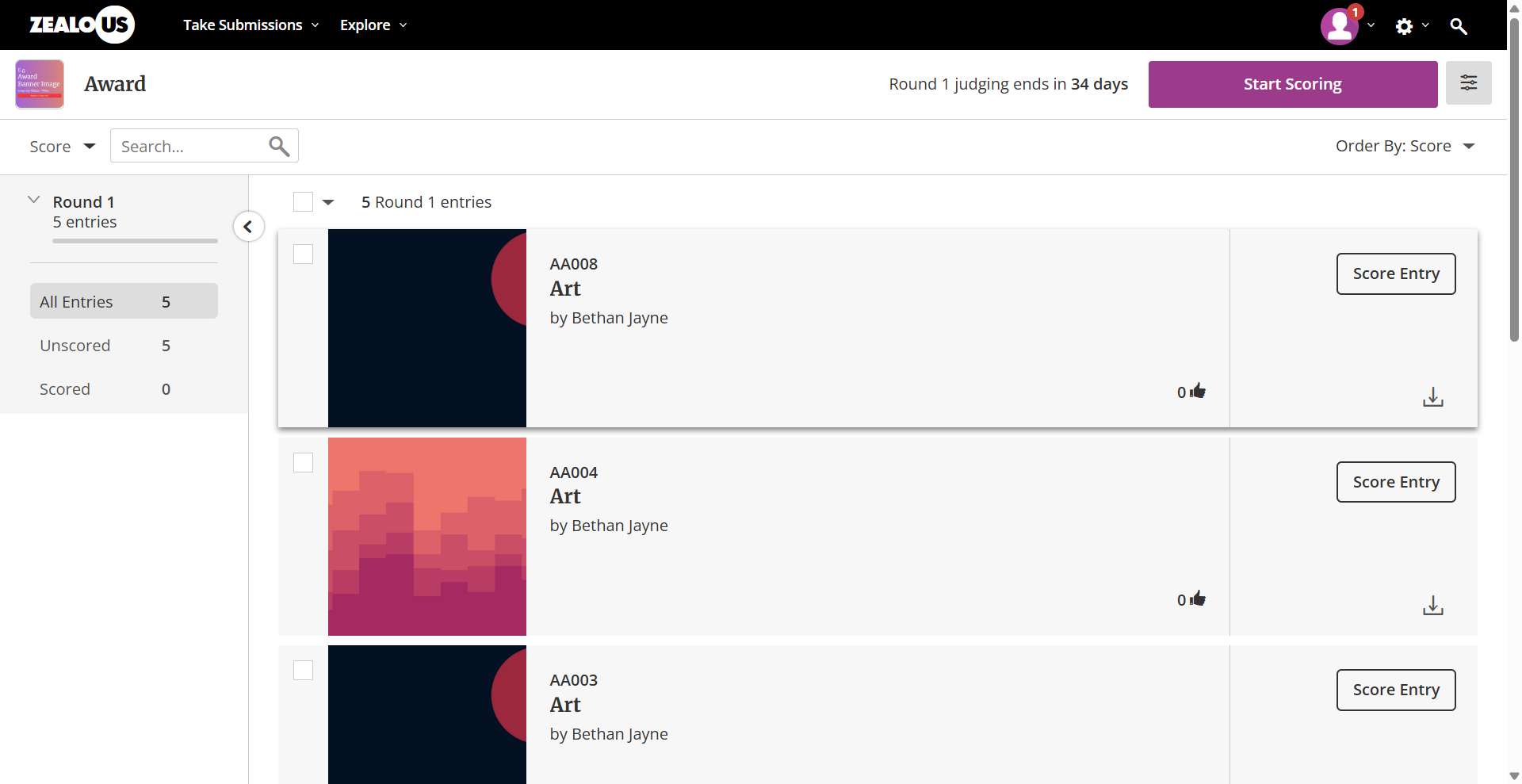Click the entries Search field

pos(190,147)
